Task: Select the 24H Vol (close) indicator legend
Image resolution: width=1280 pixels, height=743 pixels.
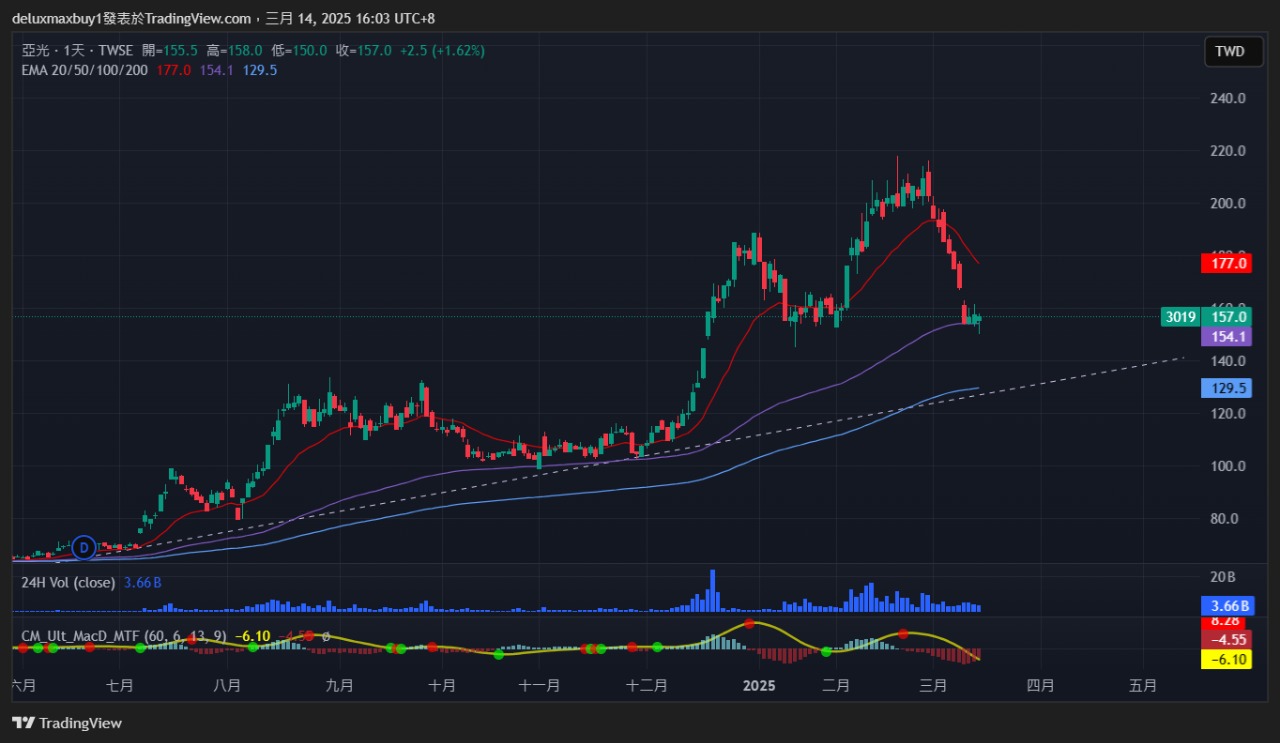Action: [68, 582]
